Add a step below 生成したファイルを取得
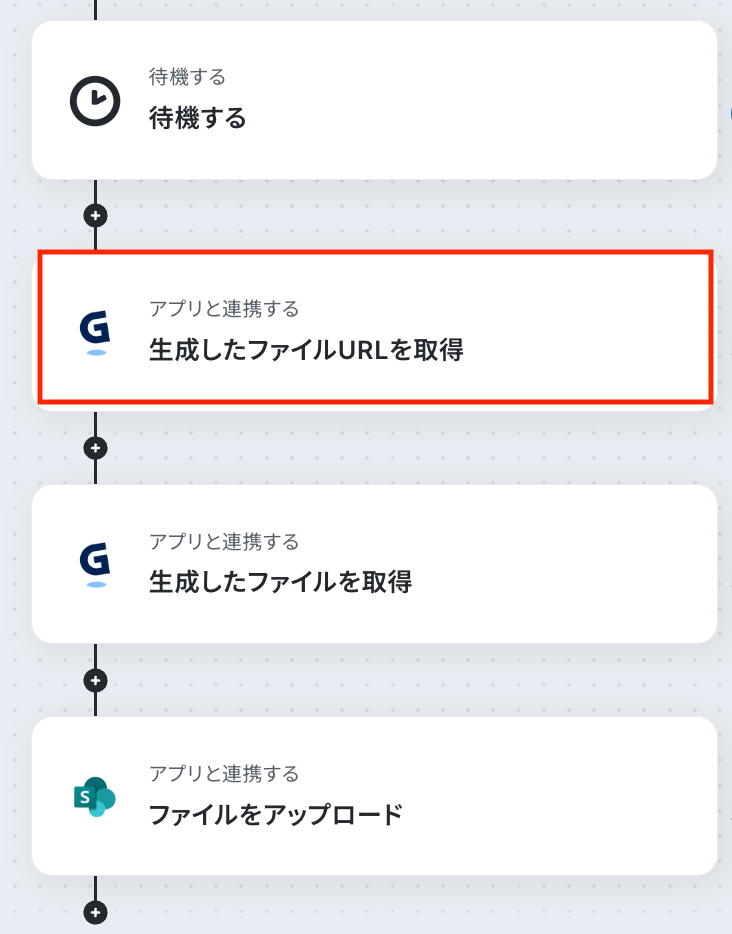Viewport: 732px width, 934px height. click(96, 681)
